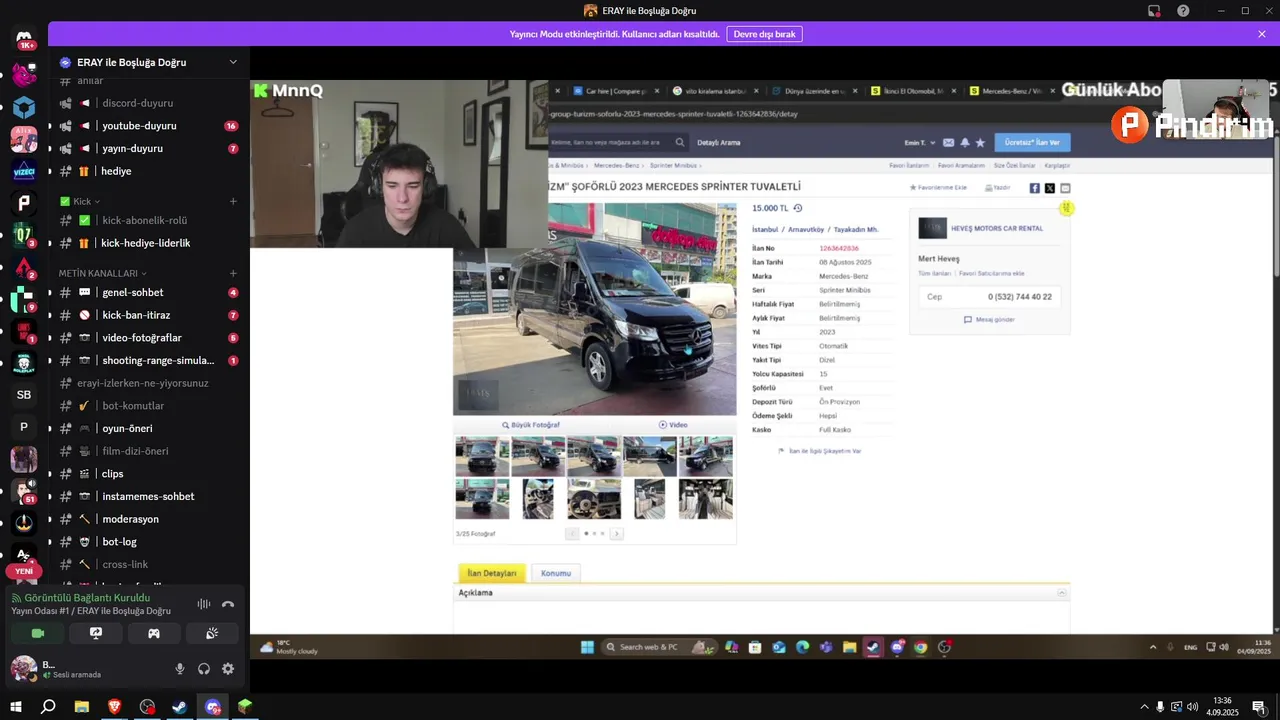Switch to 'İlan Detayları' tab in stream

[492, 573]
